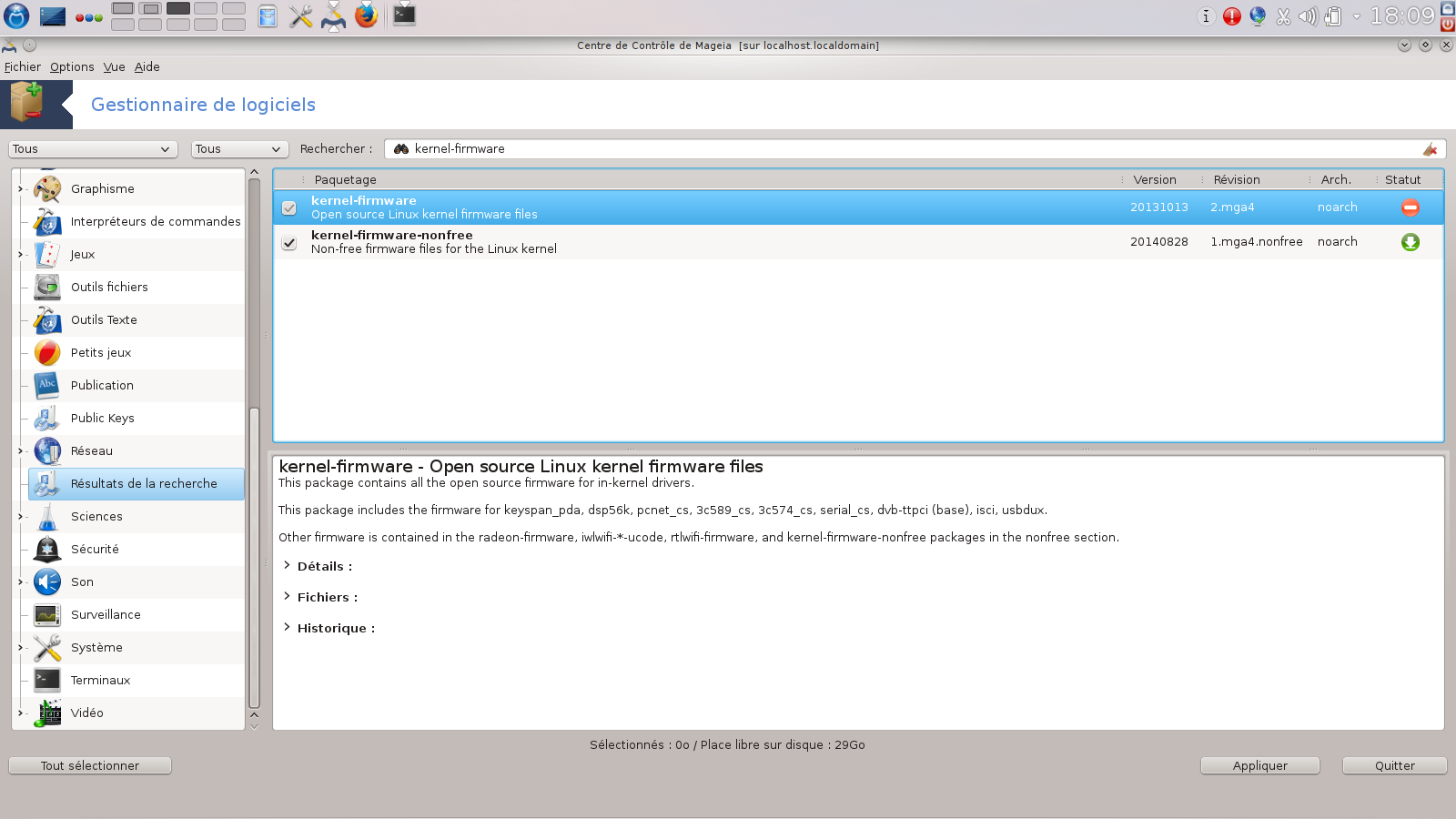
Task: Select the kernel-firmware-nonfree package row
Action: 858,242
